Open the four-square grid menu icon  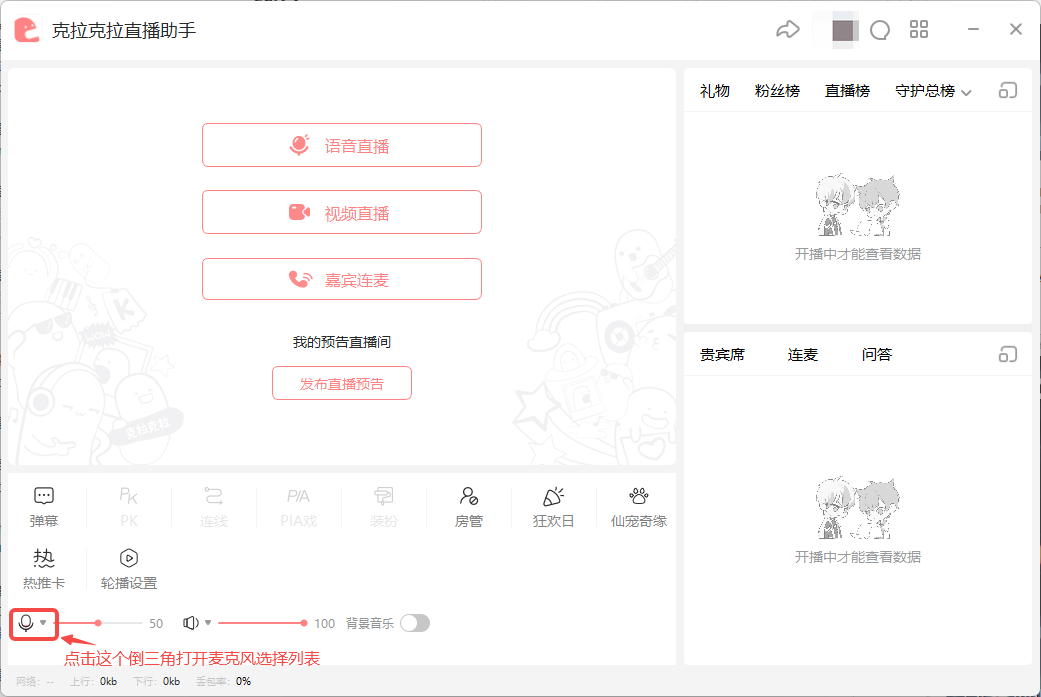(919, 29)
